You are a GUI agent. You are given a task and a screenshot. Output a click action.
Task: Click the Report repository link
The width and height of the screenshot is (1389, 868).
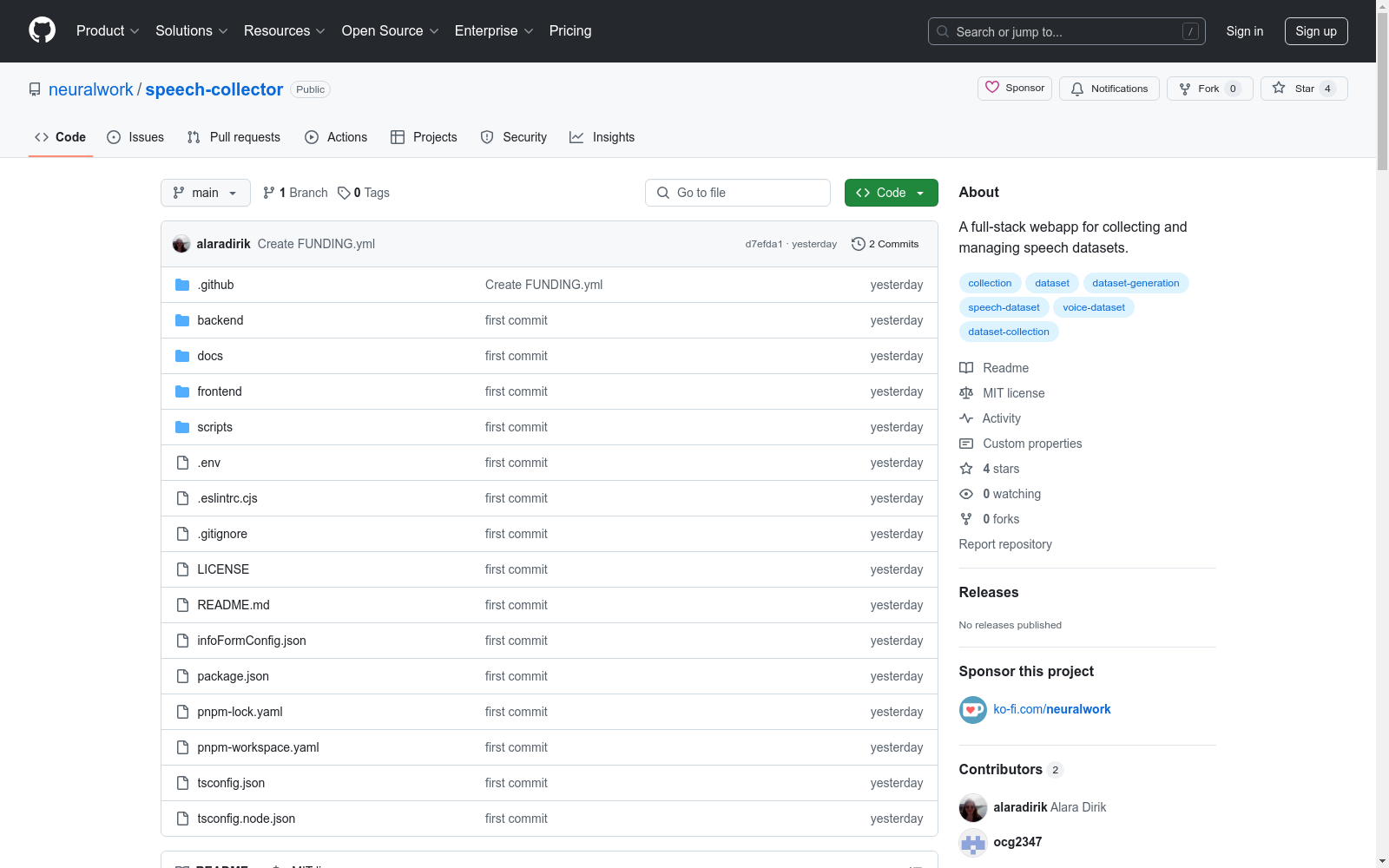1005,544
